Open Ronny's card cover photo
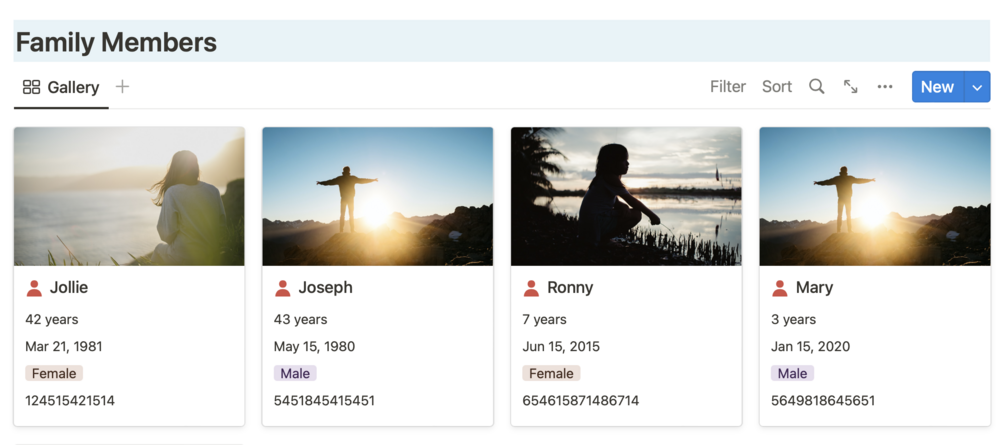 click(x=626, y=196)
